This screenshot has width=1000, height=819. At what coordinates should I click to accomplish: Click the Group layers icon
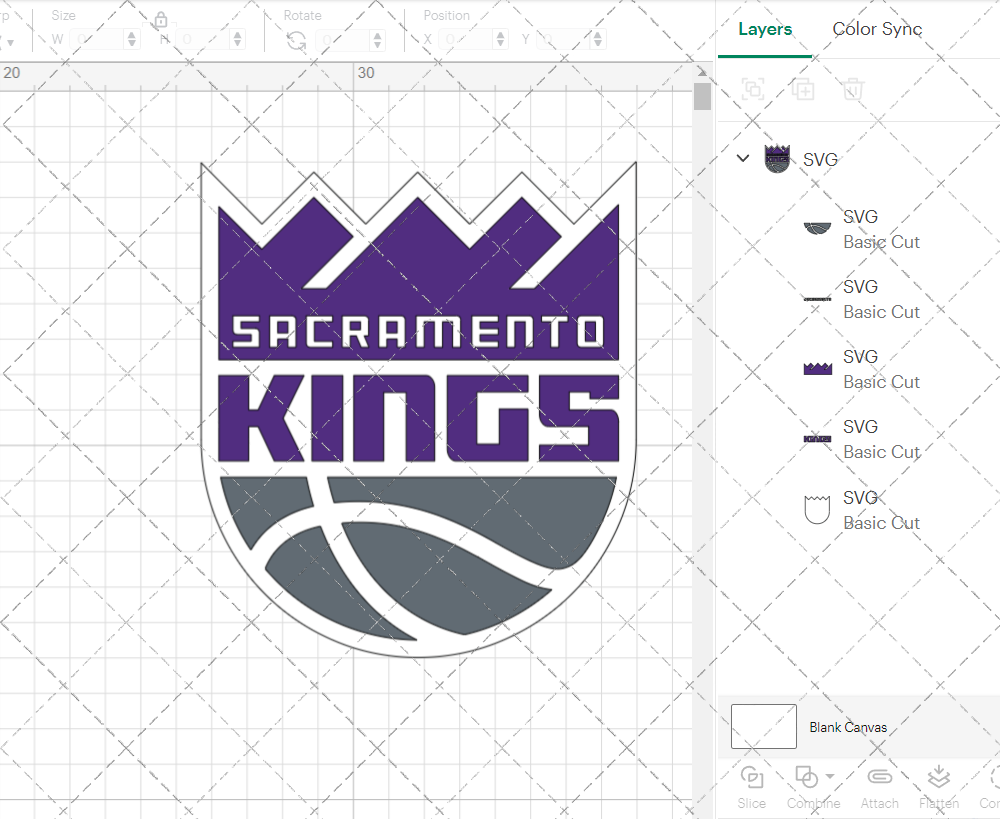[x=753, y=89]
